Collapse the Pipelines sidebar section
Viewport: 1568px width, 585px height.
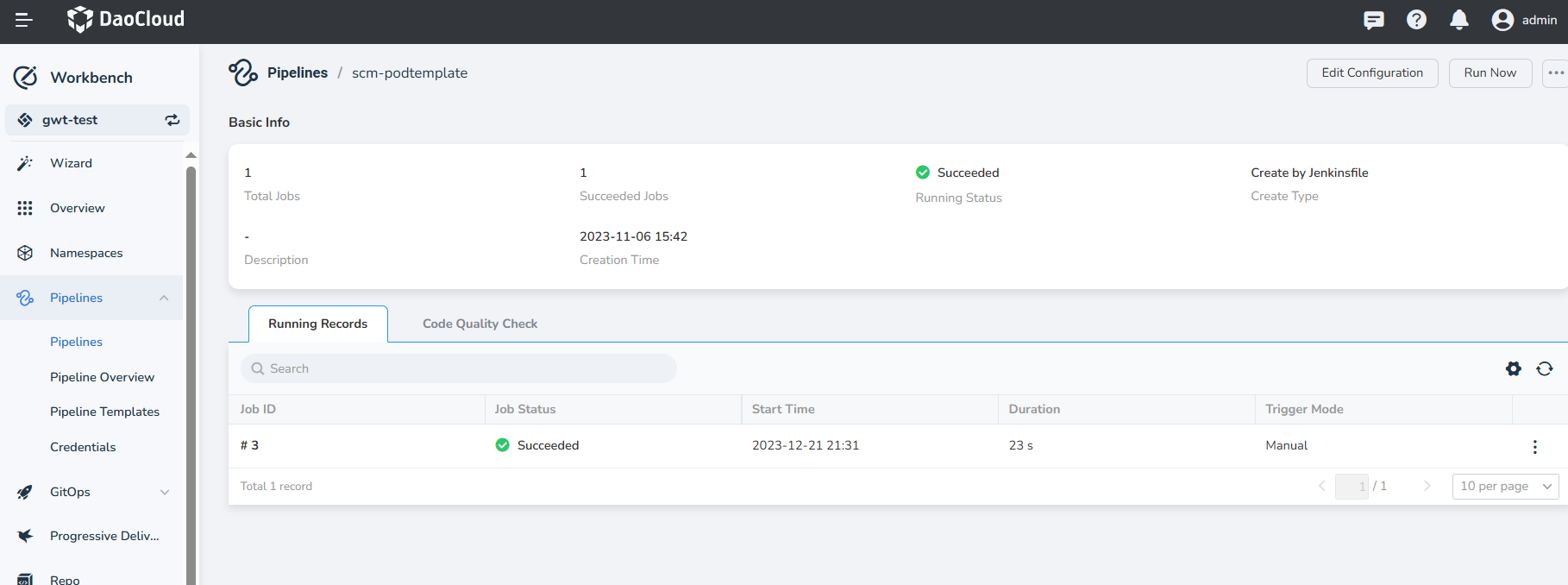[x=164, y=298]
